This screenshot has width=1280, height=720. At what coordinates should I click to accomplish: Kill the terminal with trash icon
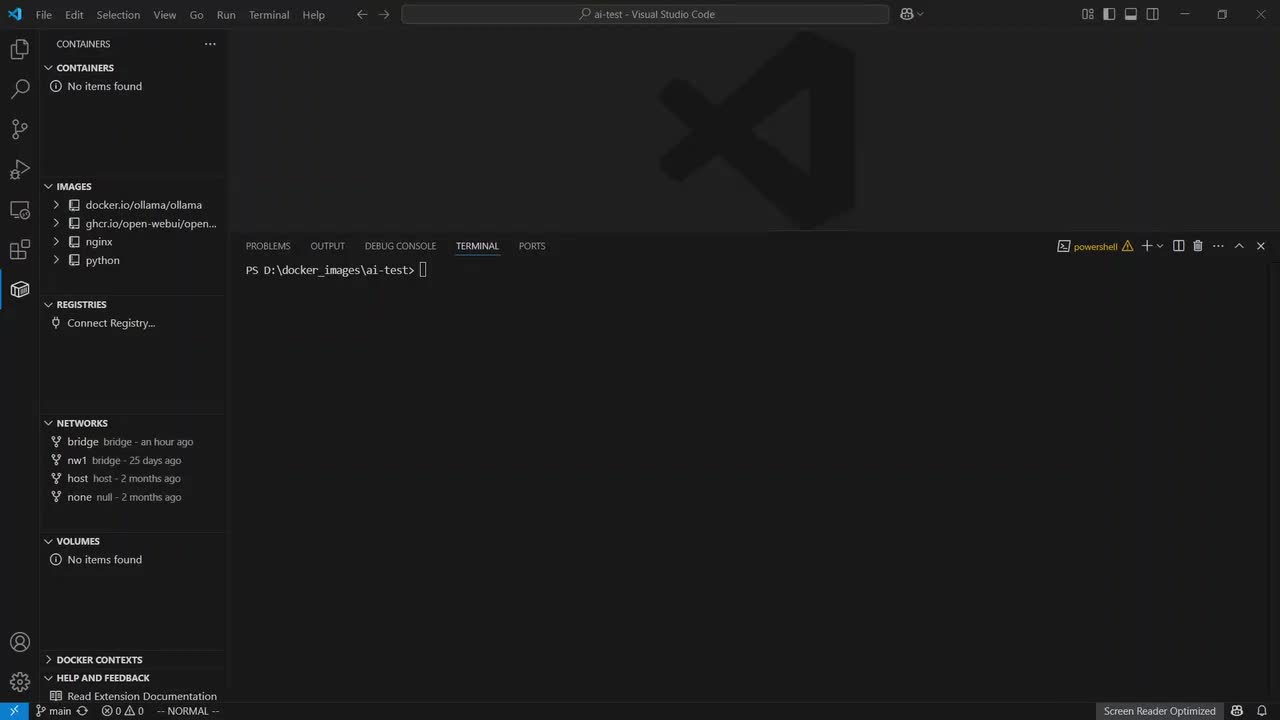point(1198,246)
